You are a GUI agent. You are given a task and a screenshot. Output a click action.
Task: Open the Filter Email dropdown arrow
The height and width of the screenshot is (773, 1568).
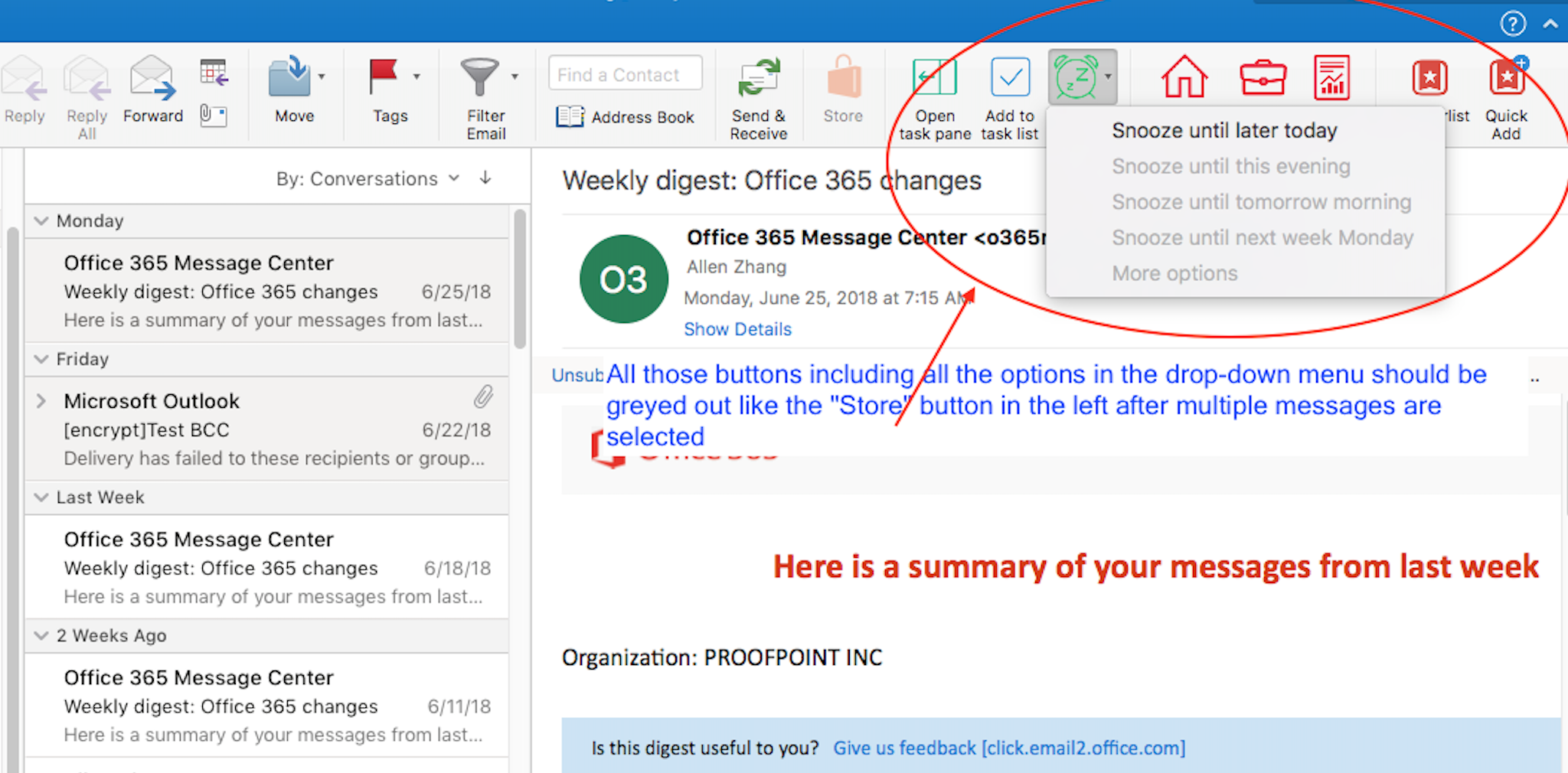pyautogui.click(x=514, y=77)
